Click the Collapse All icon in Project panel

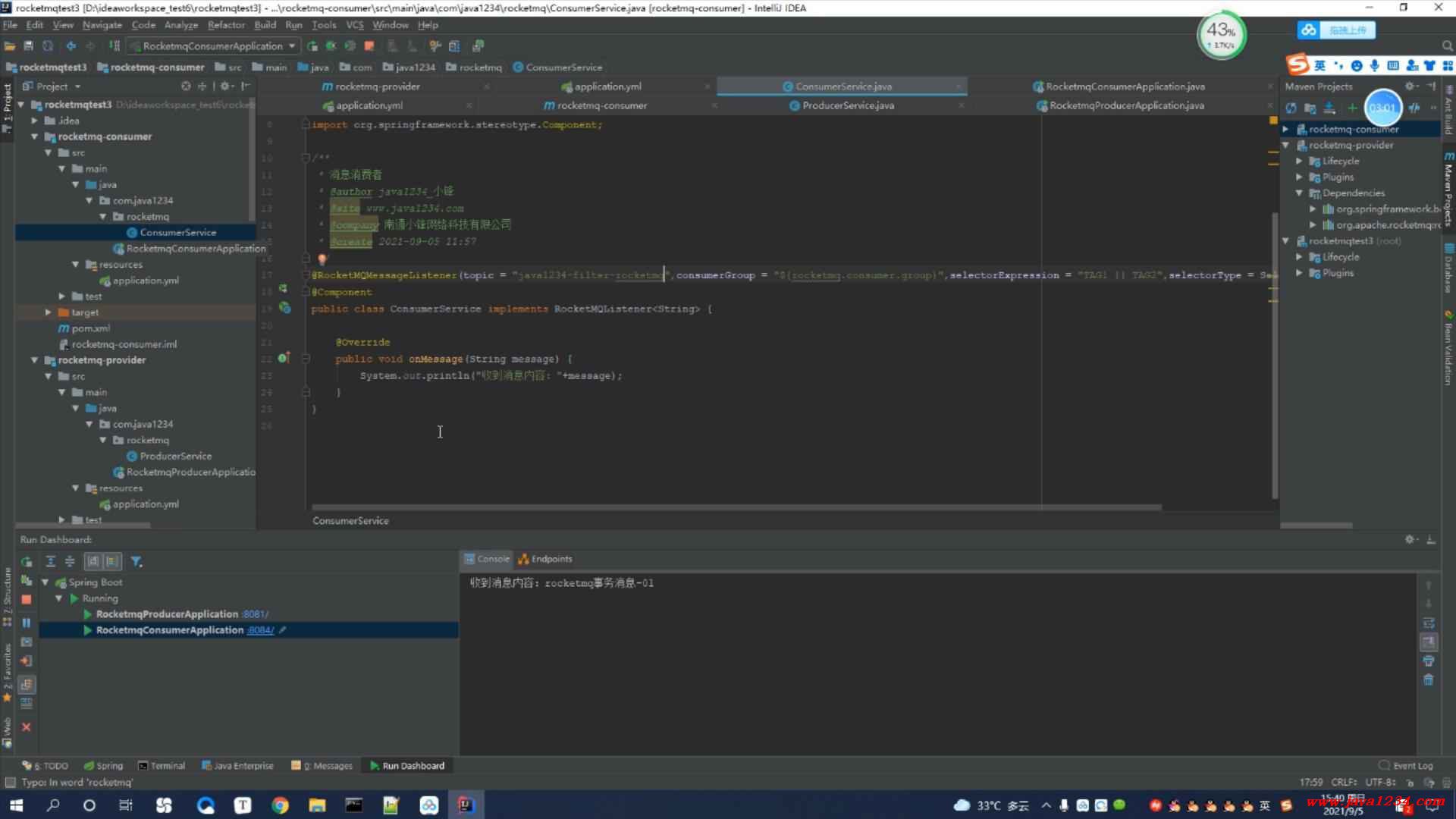tap(202, 86)
